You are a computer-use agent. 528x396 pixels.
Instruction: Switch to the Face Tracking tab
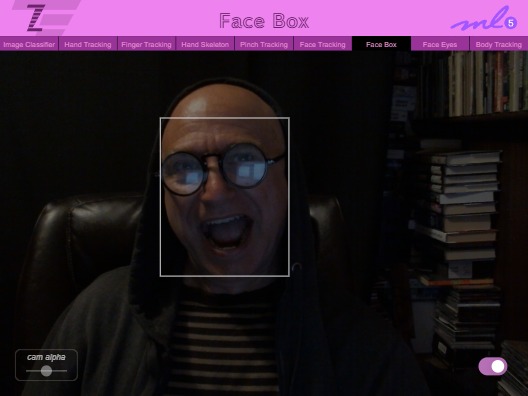click(322, 44)
